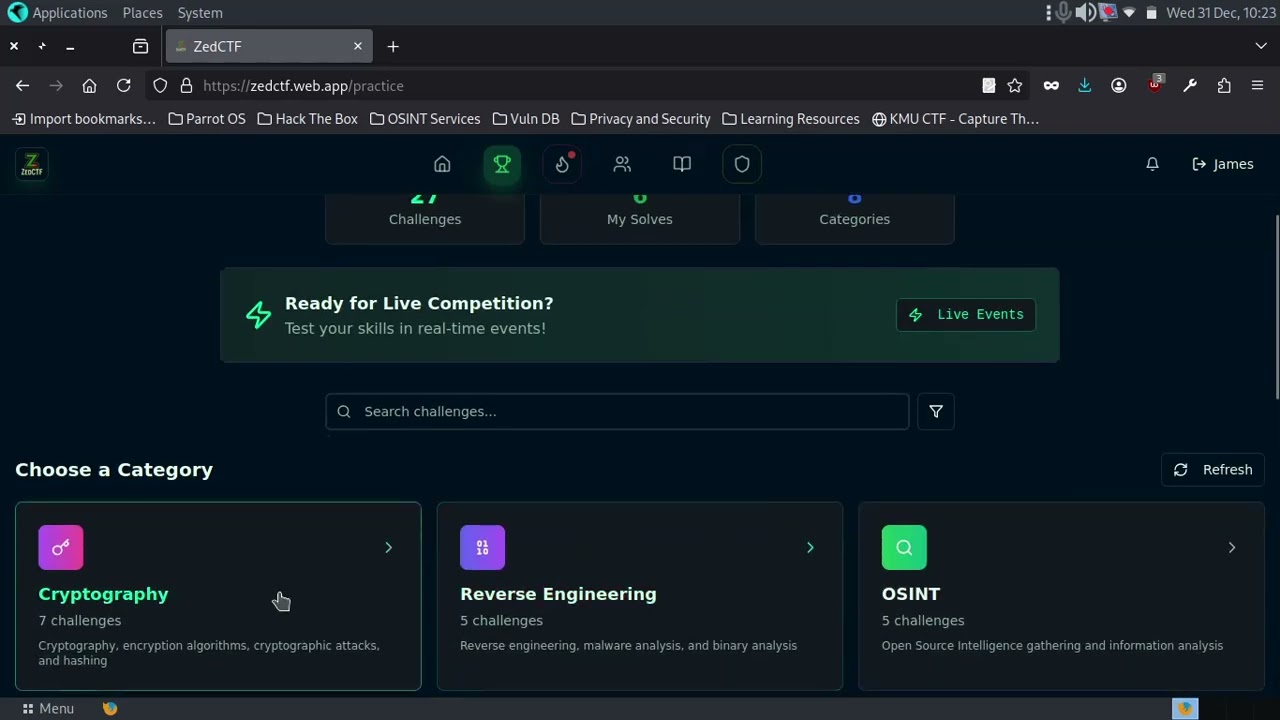Bookmark this page with star icon
Image resolution: width=1280 pixels, height=720 pixels.
point(1015,86)
